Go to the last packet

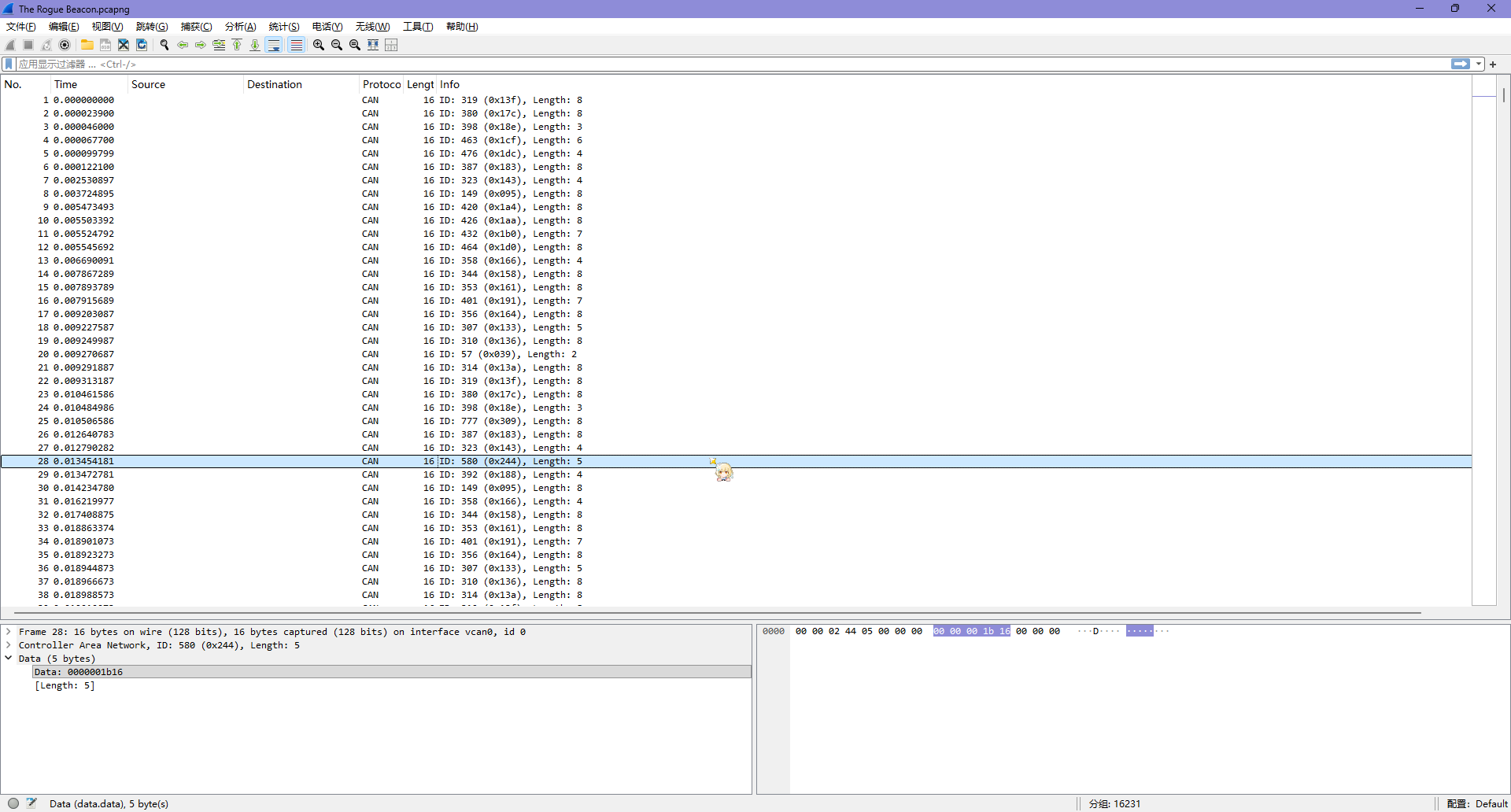(255, 45)
